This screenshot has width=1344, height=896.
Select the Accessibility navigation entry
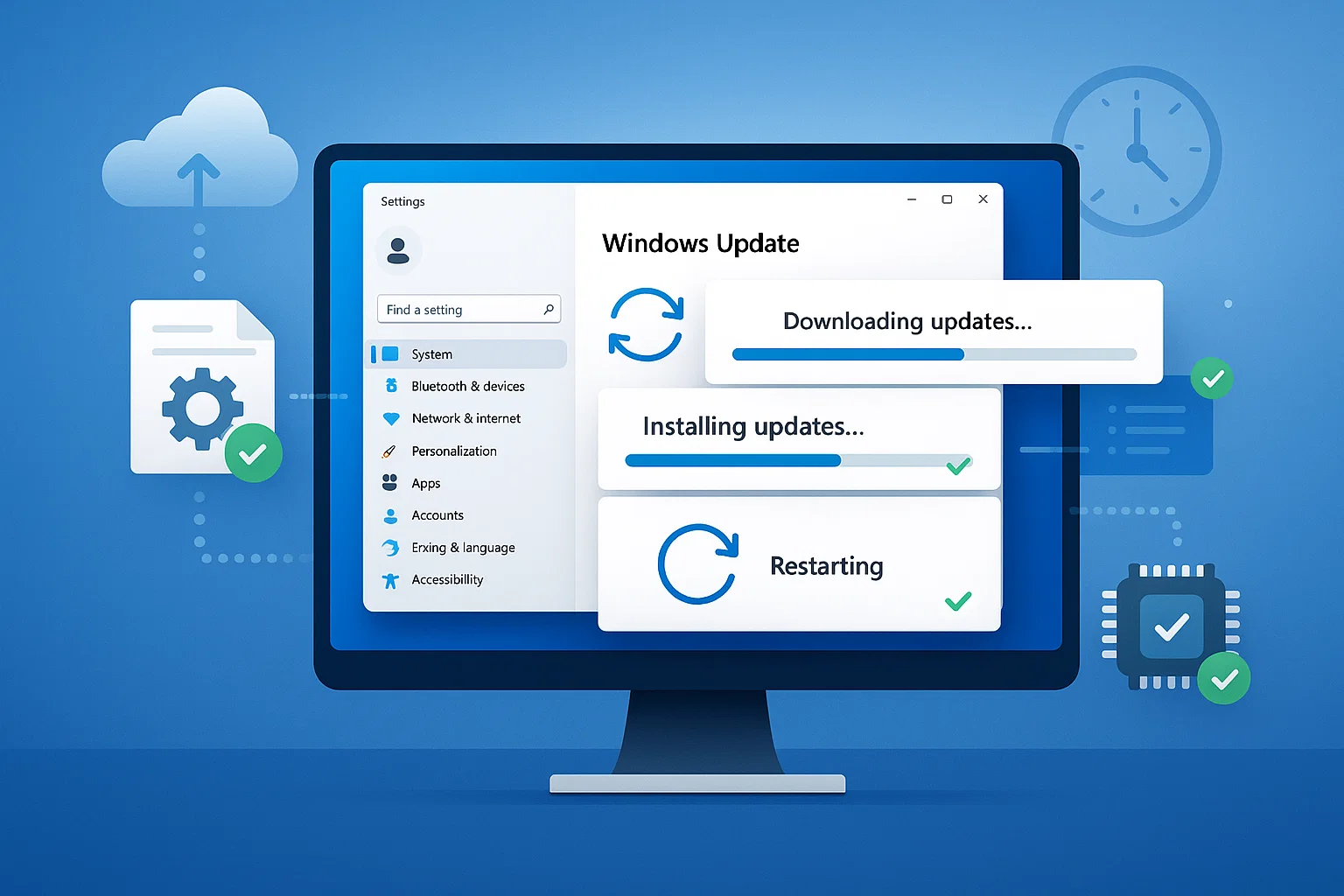(447, 579)
